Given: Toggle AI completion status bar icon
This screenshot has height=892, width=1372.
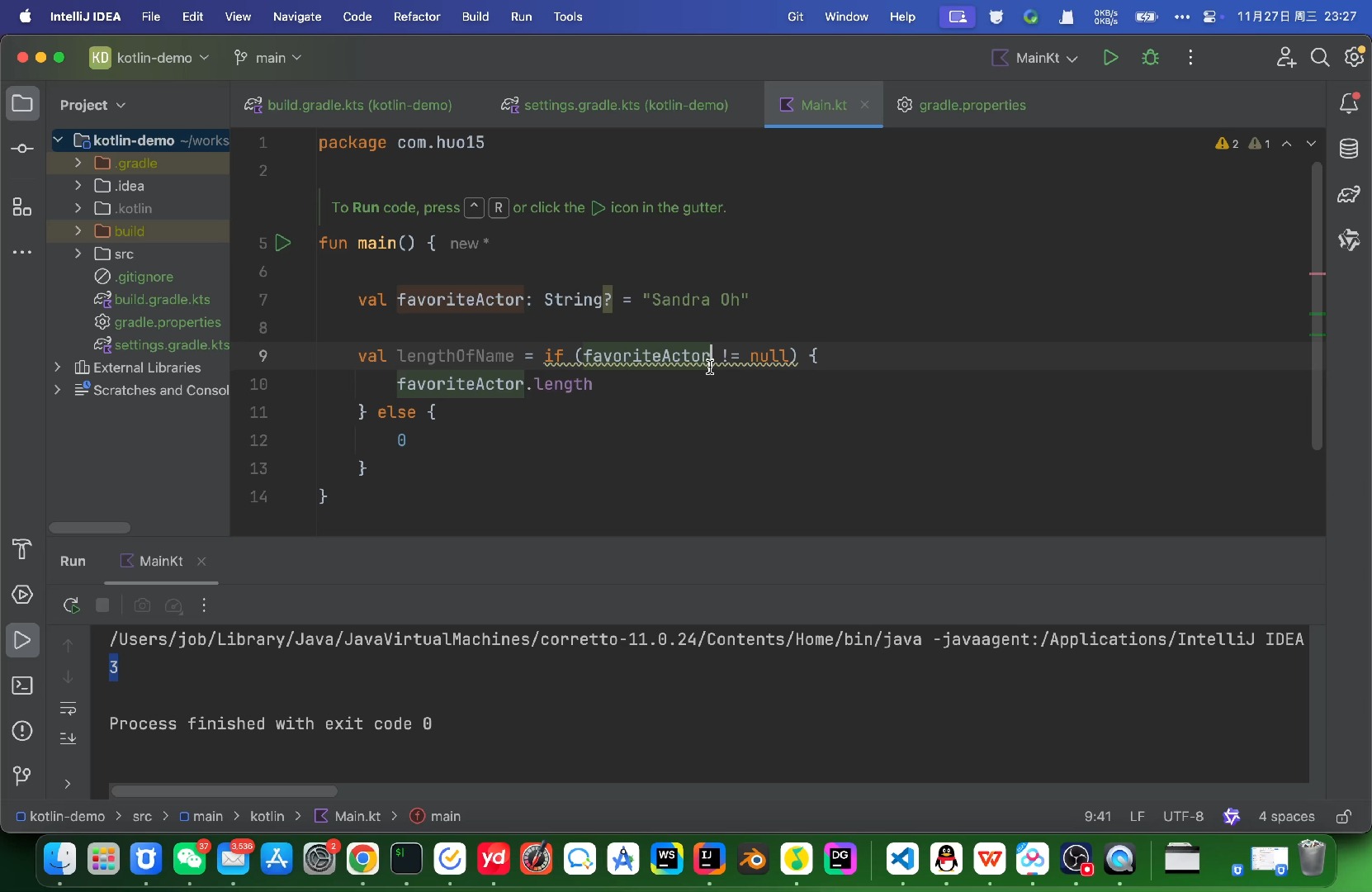Looking at the screenshot, I should point(1232,816).
